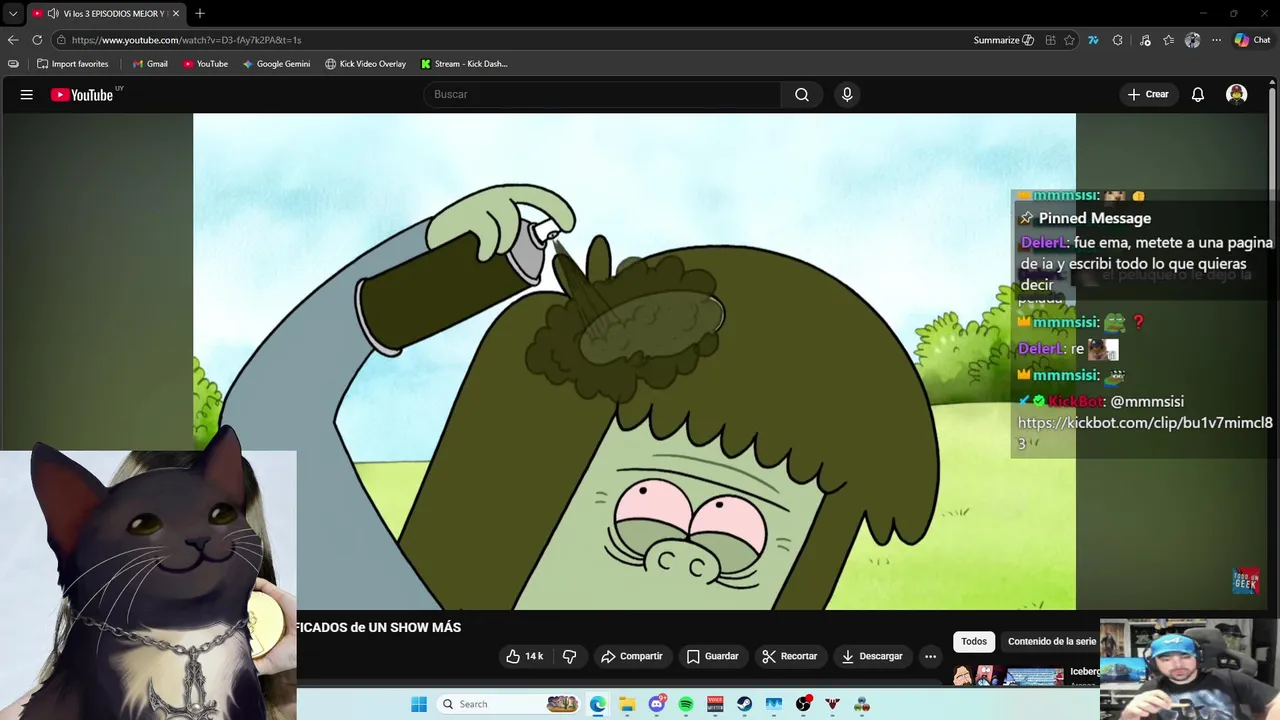
Task: Close the YouTube video tab
Action: [x=176, y=14]
